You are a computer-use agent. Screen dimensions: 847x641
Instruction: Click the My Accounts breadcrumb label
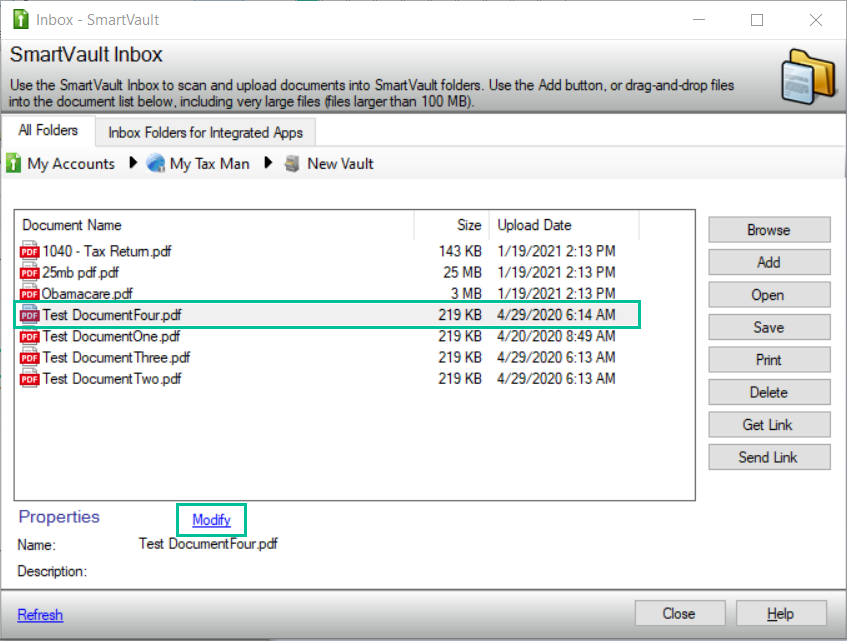71,164
